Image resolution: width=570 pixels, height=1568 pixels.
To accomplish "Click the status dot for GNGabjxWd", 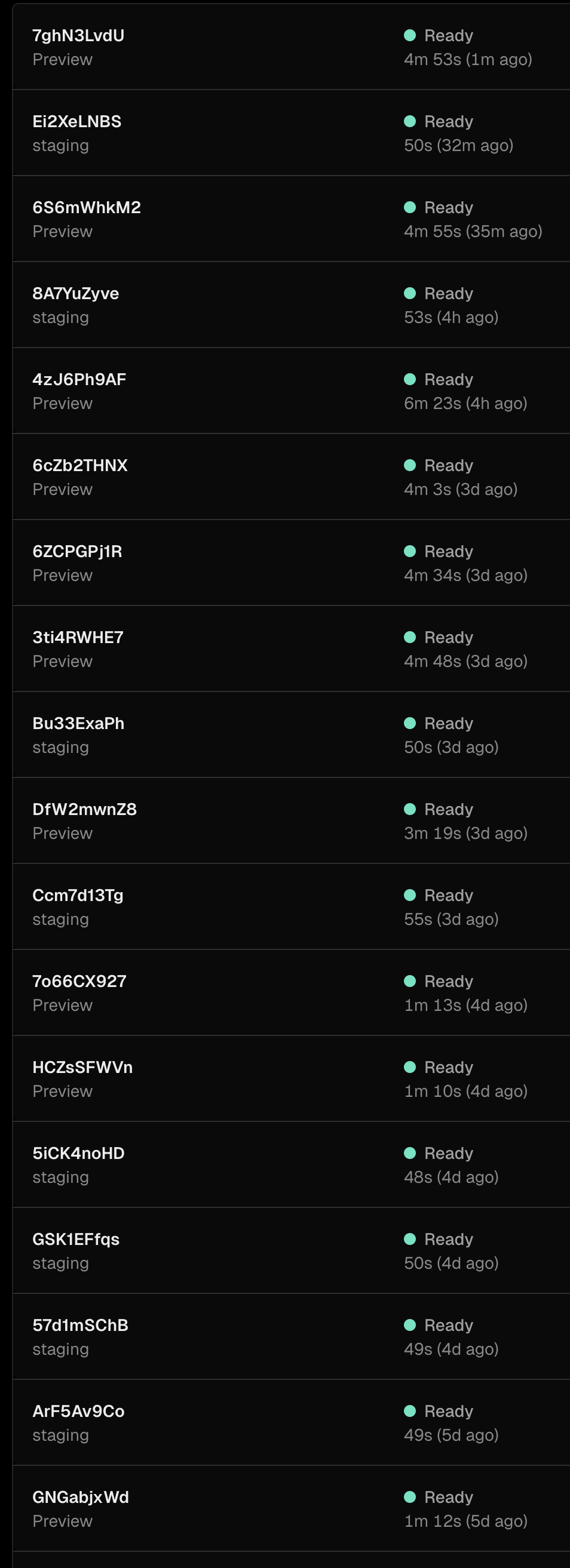I will tap(410, 1497).
